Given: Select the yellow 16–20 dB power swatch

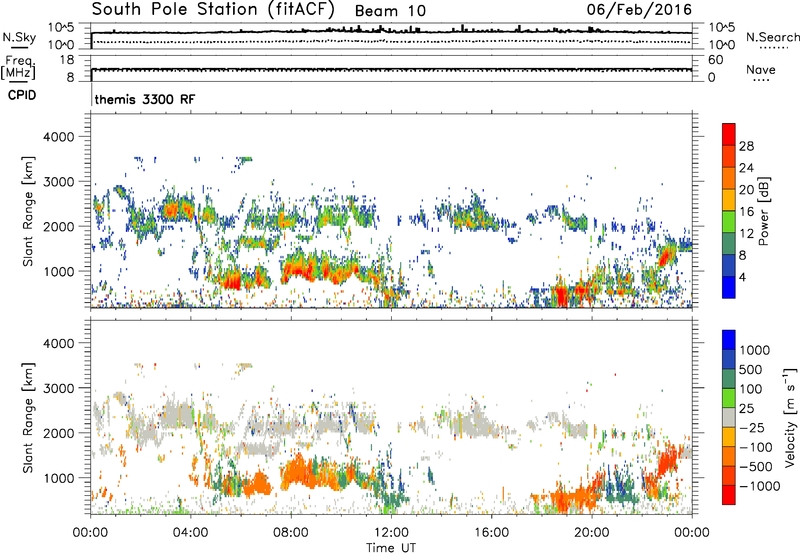Looking at the screenshot, I should (729, 200).
